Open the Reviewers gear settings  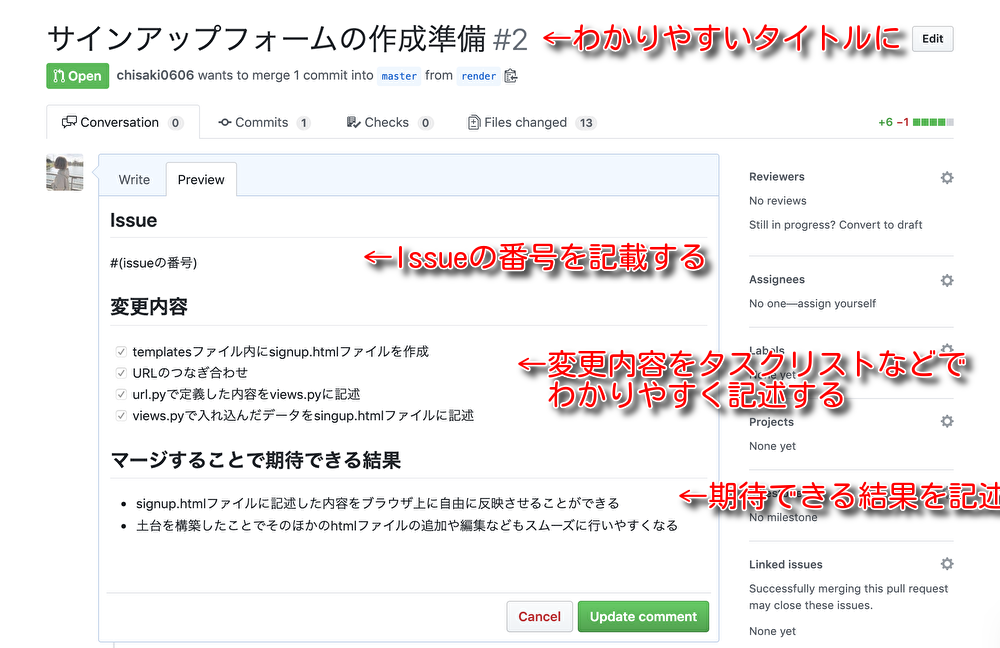(947, 178)
